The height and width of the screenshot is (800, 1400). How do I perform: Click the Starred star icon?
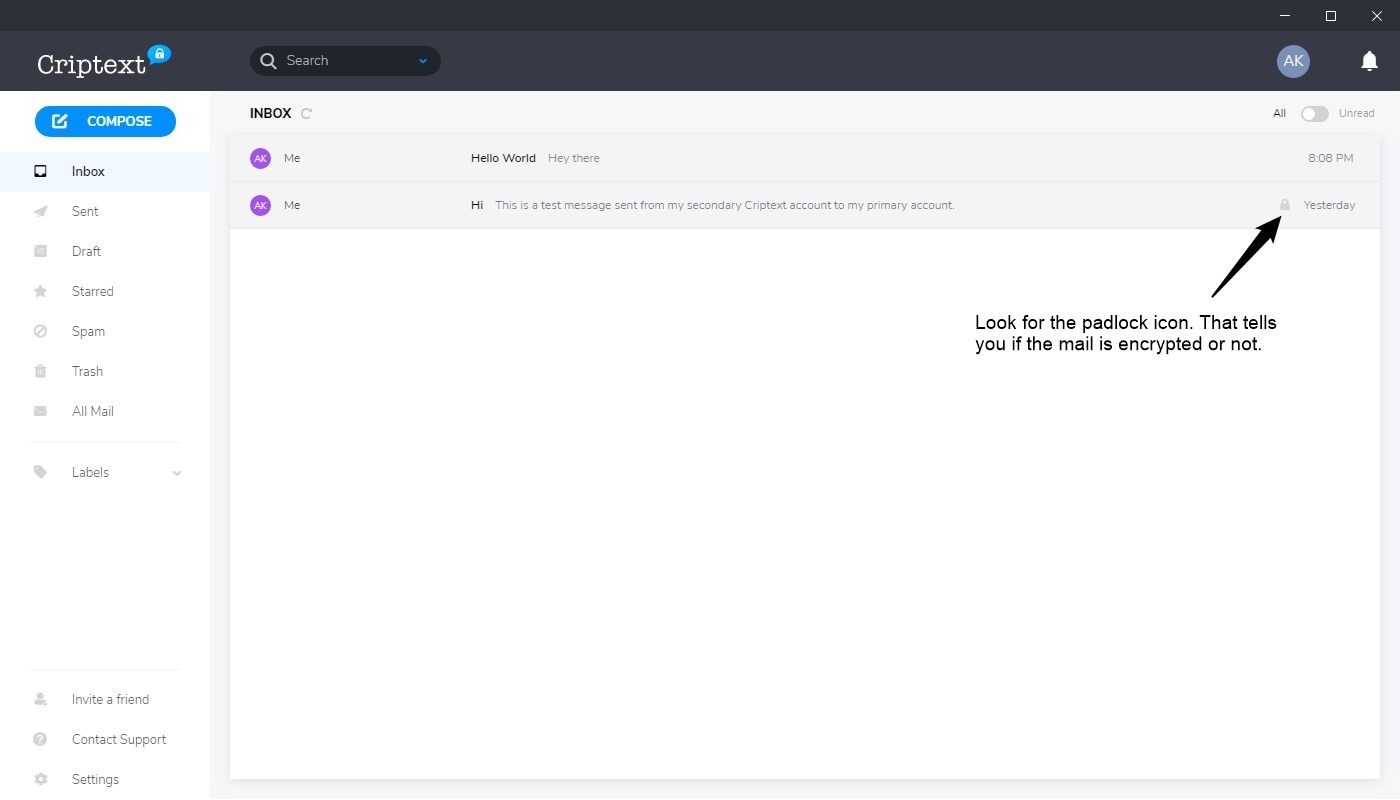tap(40, 291)
